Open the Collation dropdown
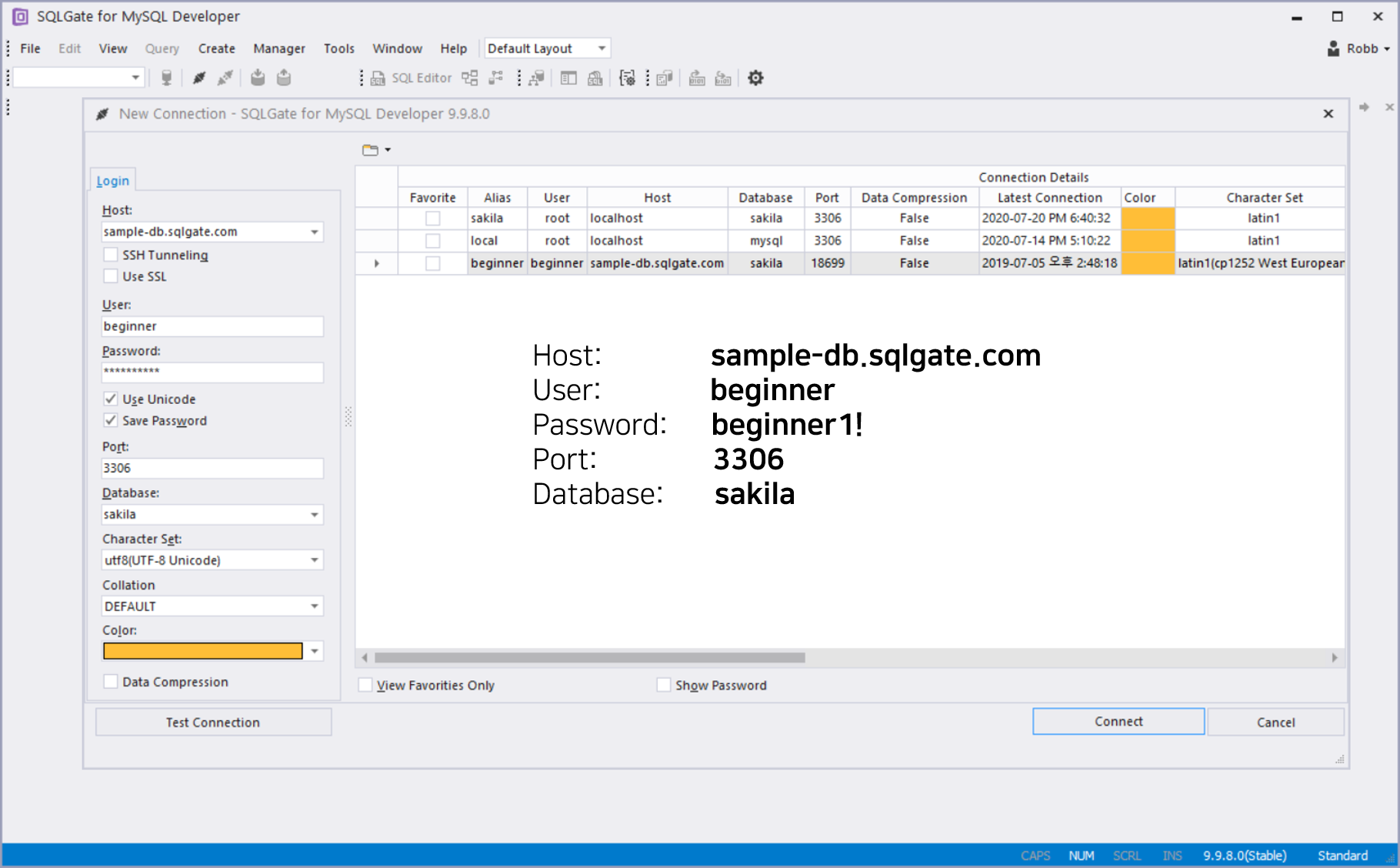Image resolution: width=1400 pixels, height=868 pixels. click(315, 606)
